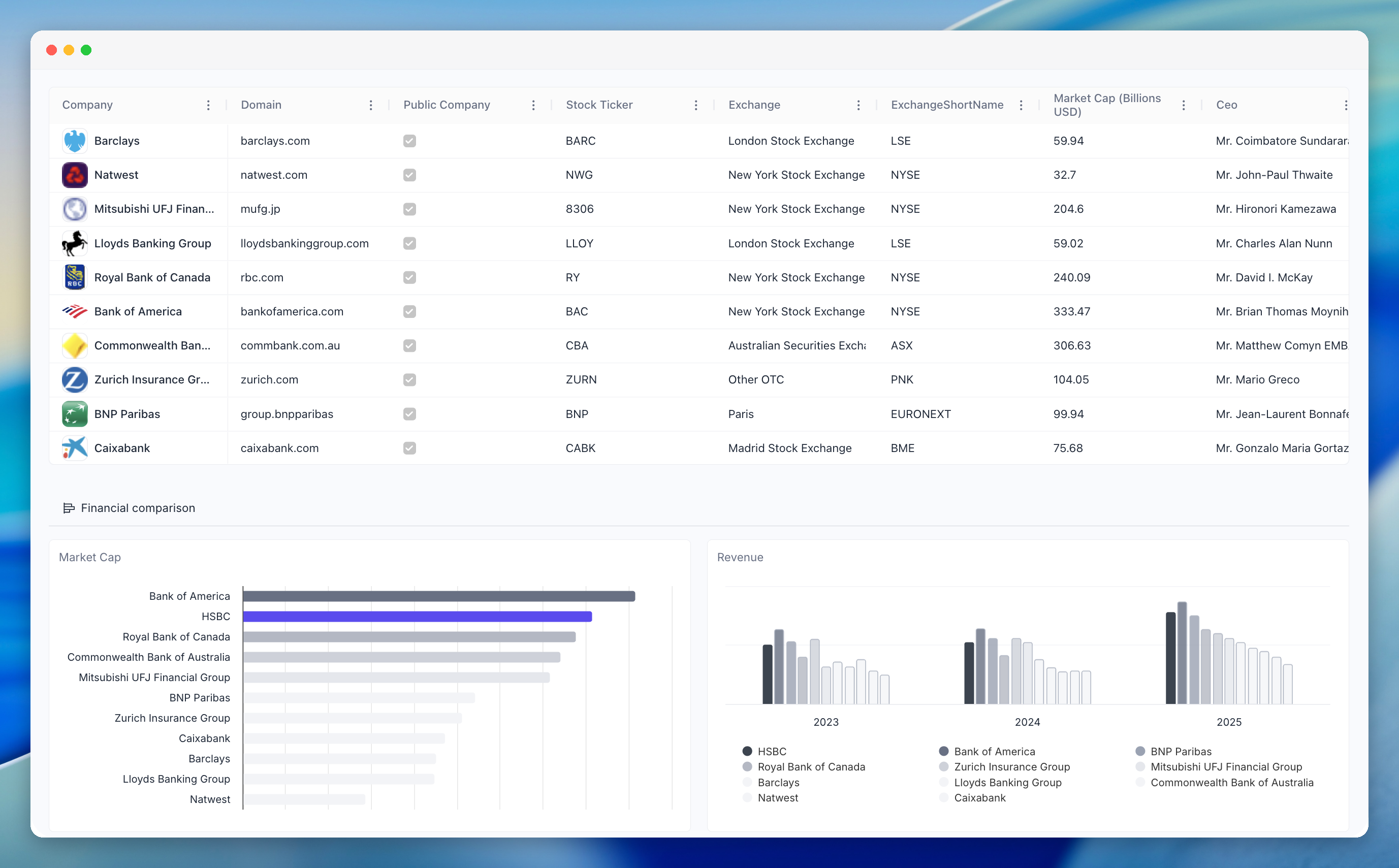Click barclays.com domain cell
This screenshot has width=1399, height=868.
(x=275, y=141)
